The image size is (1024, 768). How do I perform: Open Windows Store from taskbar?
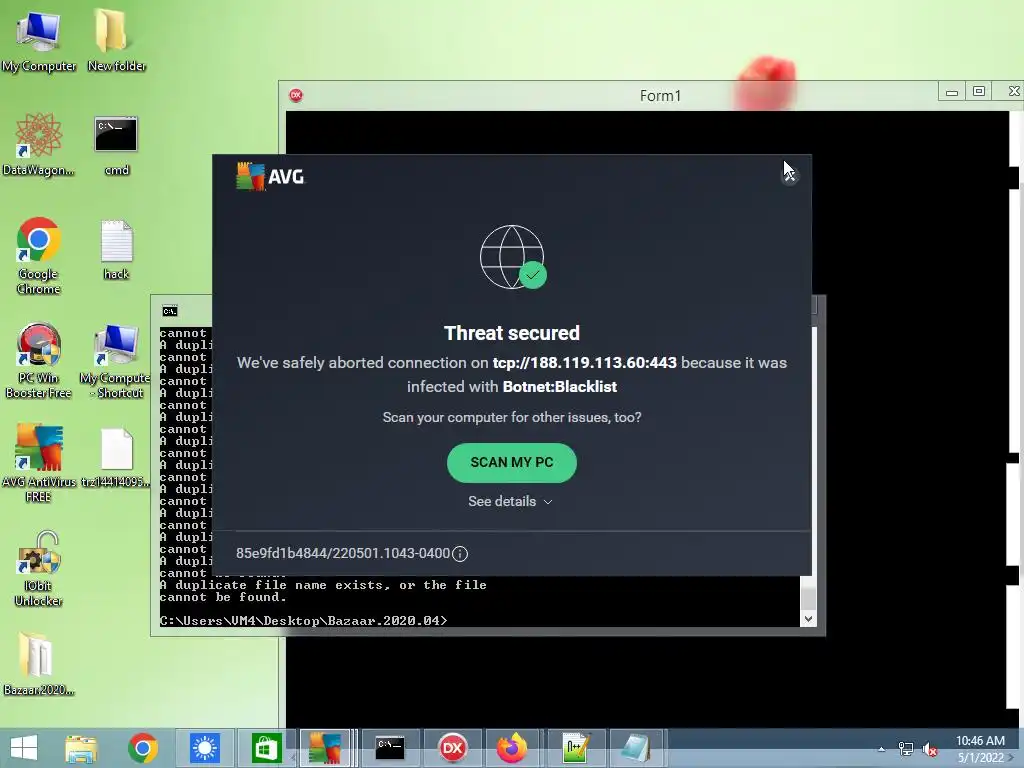click(265, 748)
